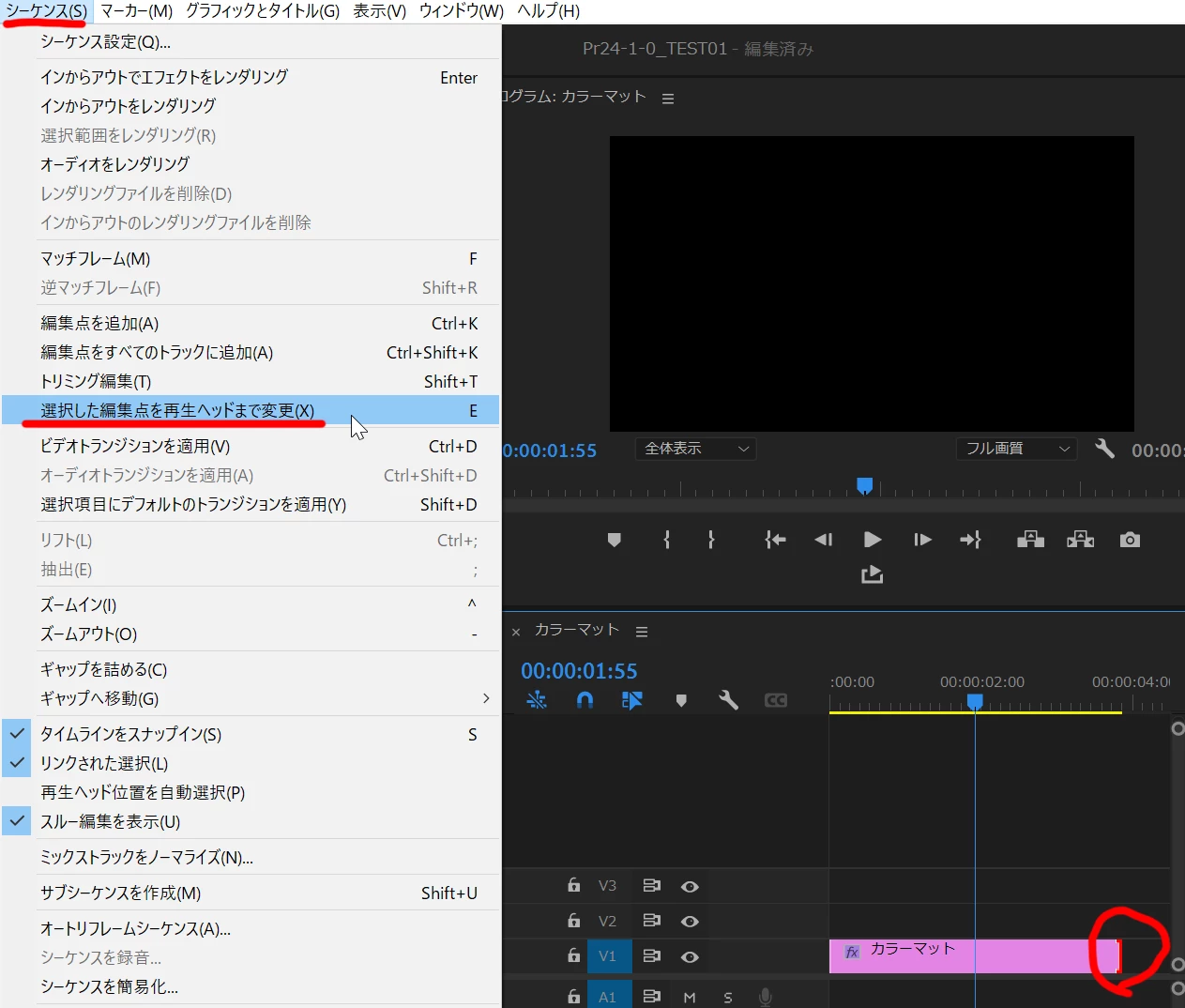
Task: Open the フル画質 playback resolution dropdown
Action: pyautogui.click(x=1017, y=449)
